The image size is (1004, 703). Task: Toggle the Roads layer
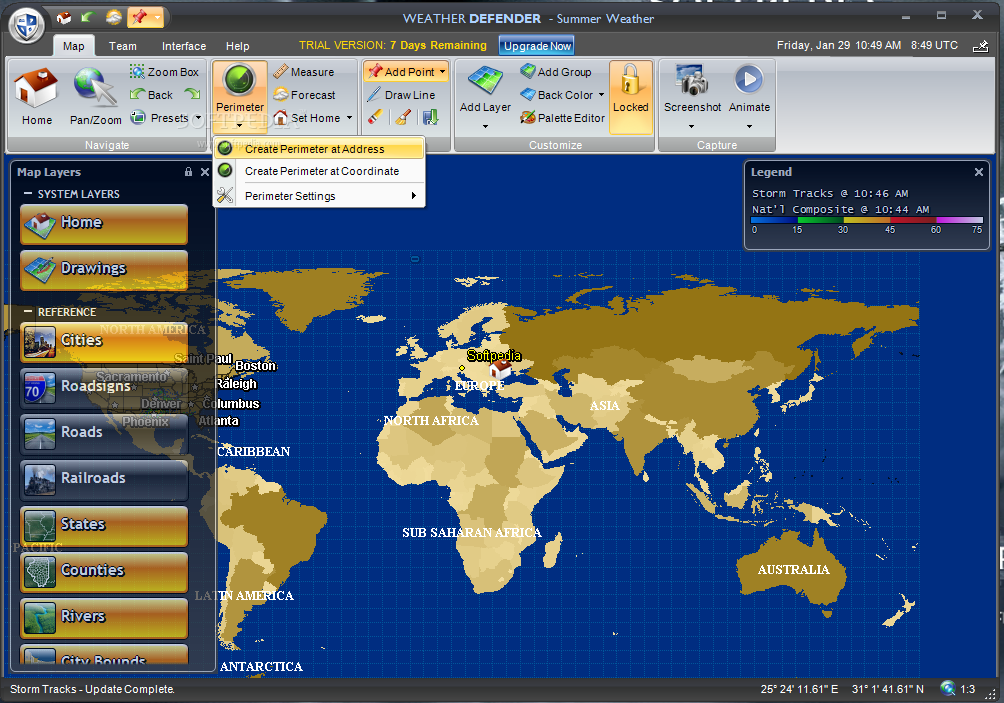point(104,434)
